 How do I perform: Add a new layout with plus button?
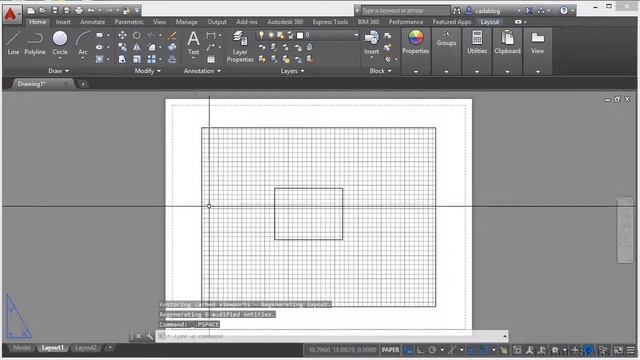[x=109, y=348]
